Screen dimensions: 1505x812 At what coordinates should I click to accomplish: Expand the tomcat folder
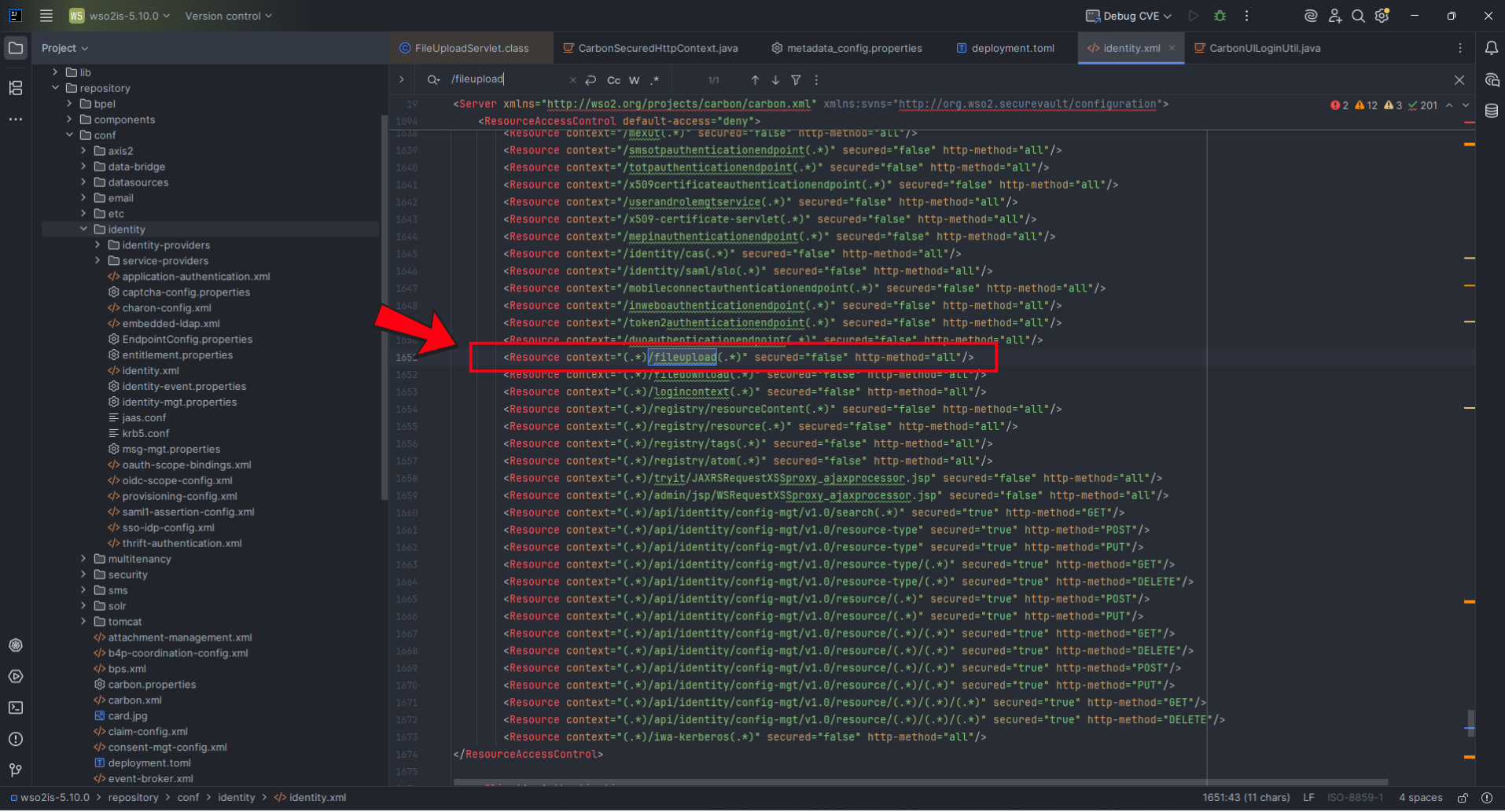(x=83, y=621)
